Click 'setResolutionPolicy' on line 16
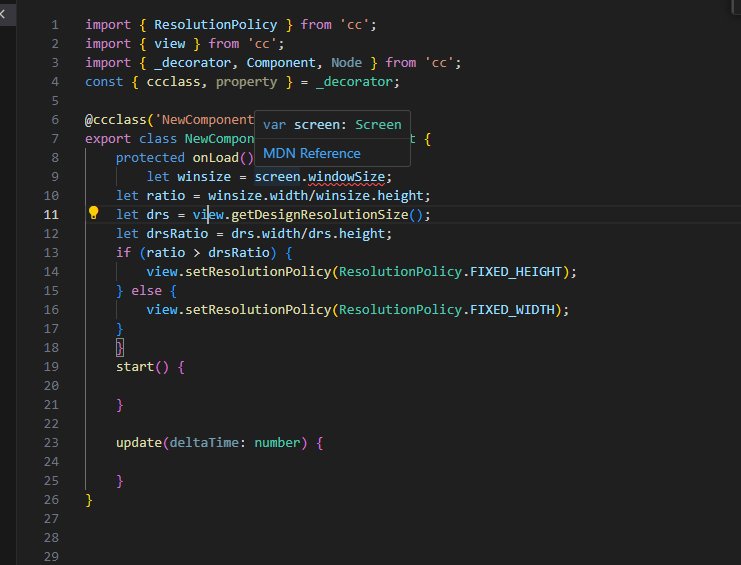Image resolution: width=741 pixels, height=565 pixels. [x=258, y=309]
